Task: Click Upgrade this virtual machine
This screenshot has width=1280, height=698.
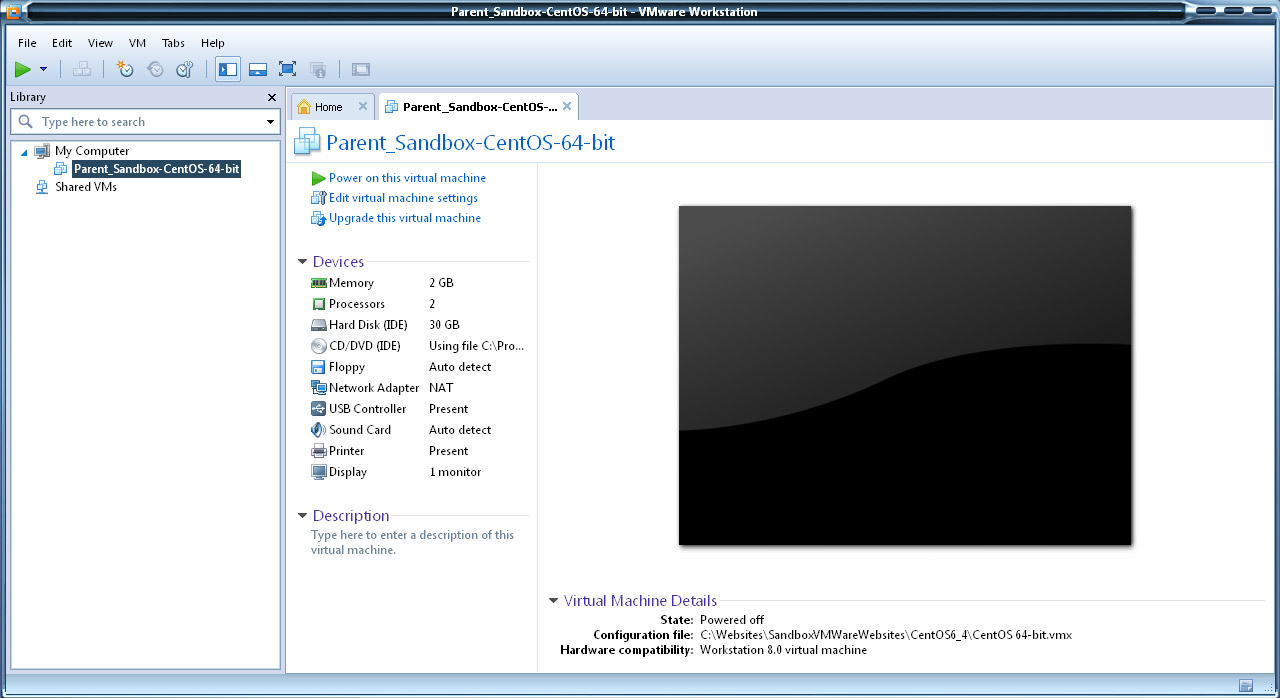Action: [405, 218]
